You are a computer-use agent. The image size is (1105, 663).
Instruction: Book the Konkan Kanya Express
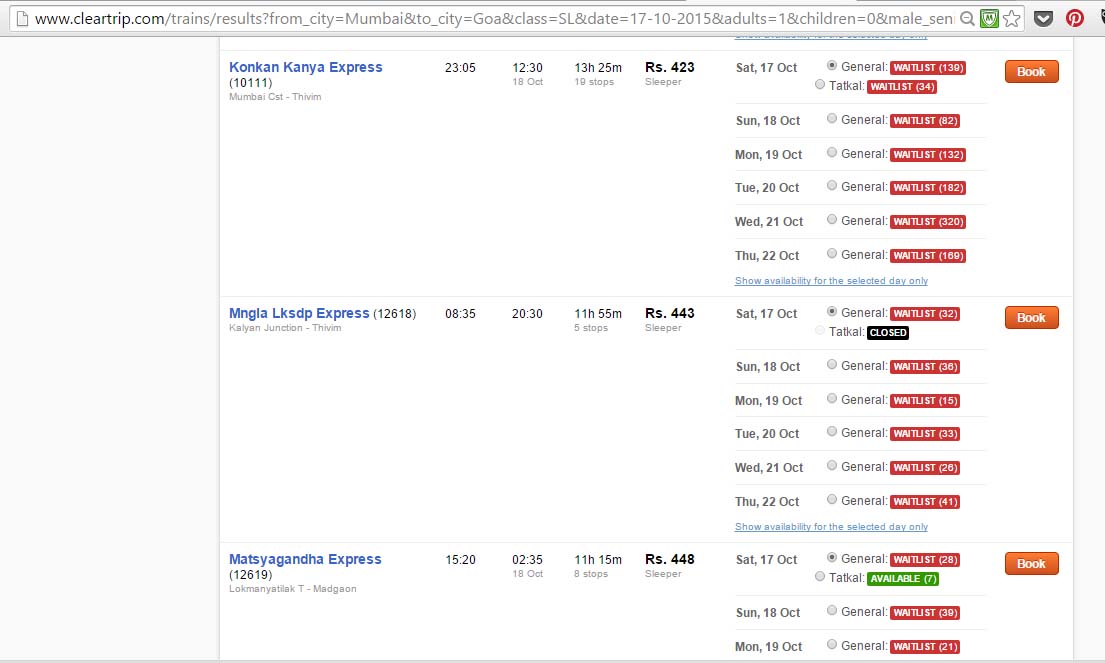click(1030, 71)
